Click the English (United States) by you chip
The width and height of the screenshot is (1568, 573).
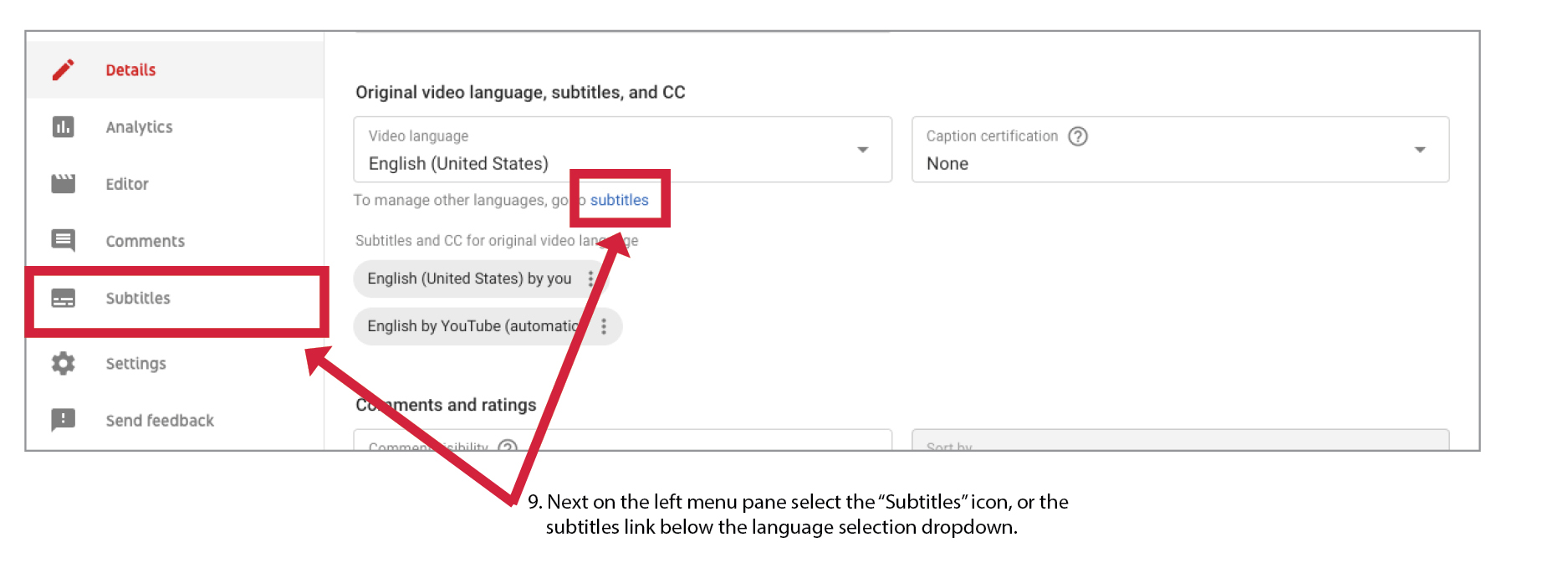pyautogui.click(x=469, y=279)
